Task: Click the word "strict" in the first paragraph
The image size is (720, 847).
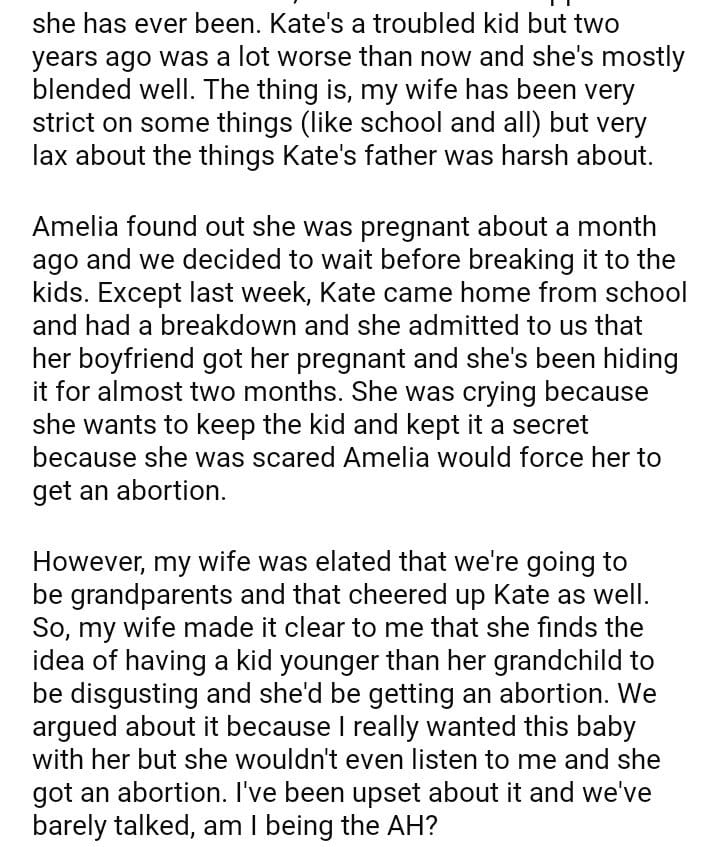Action: pyautogui.click(x=62, y=122)
